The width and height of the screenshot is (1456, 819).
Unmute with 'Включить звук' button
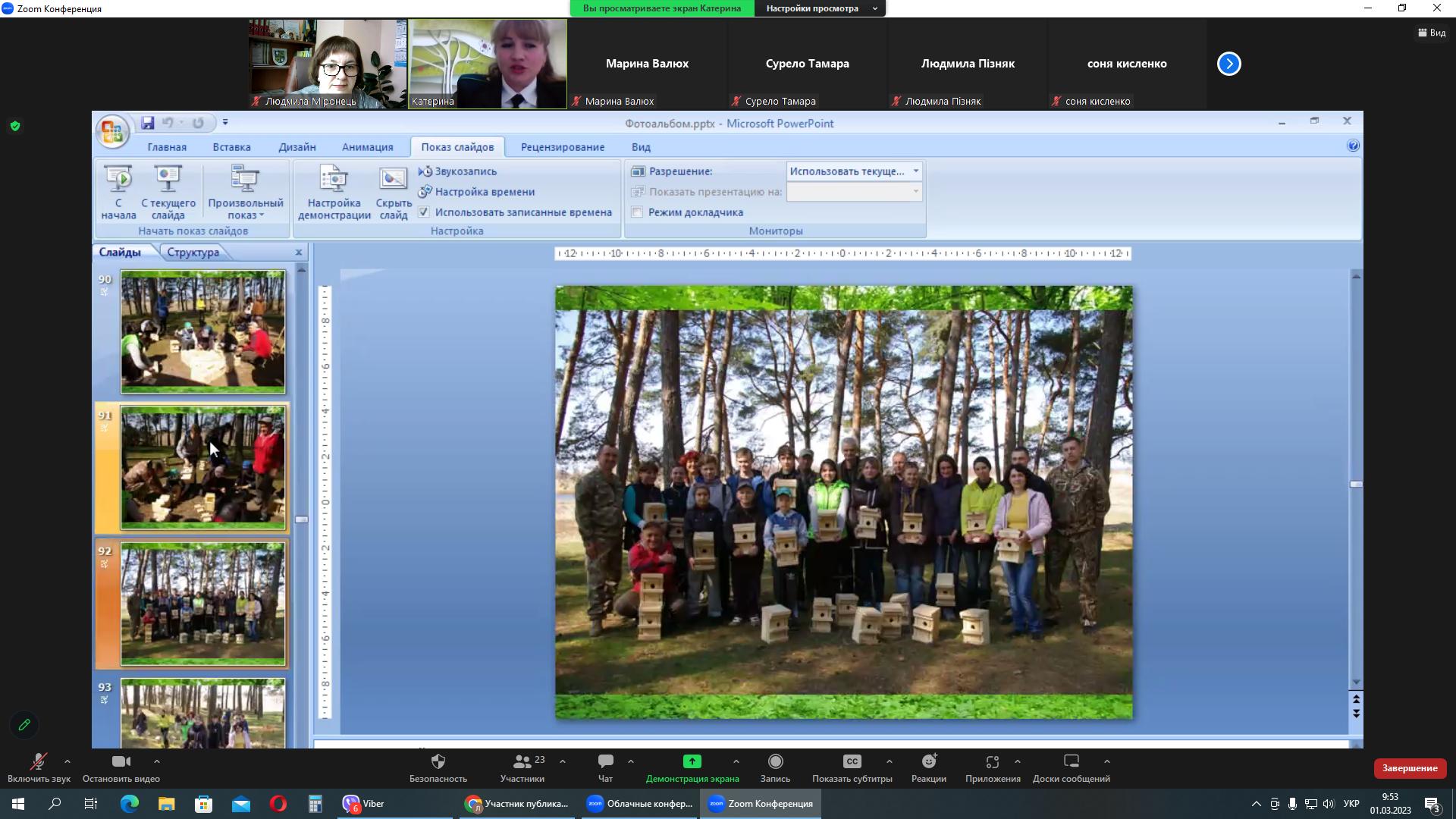(38, 761)
